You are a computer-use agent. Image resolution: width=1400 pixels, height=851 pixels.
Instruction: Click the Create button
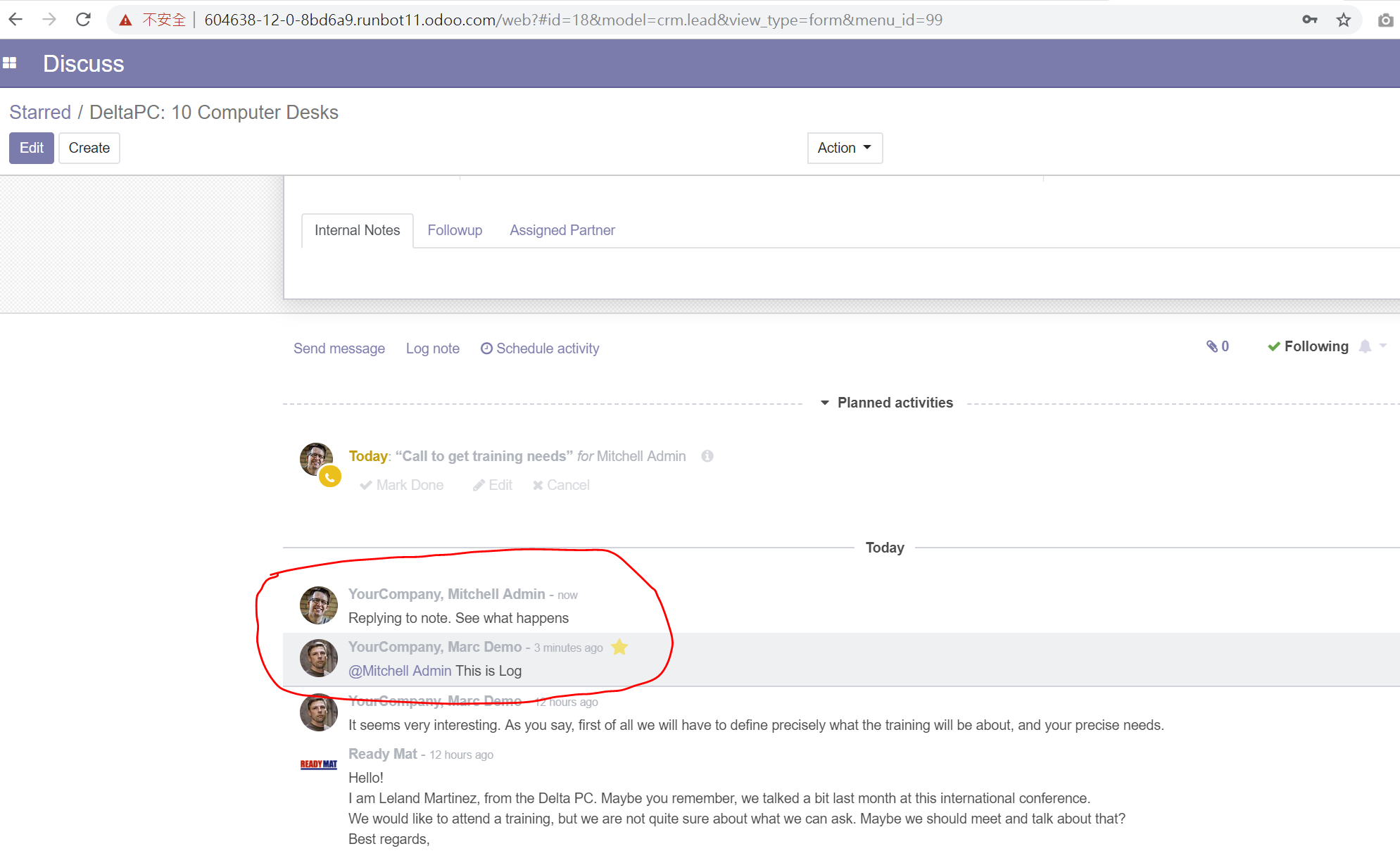coord(89,148)
